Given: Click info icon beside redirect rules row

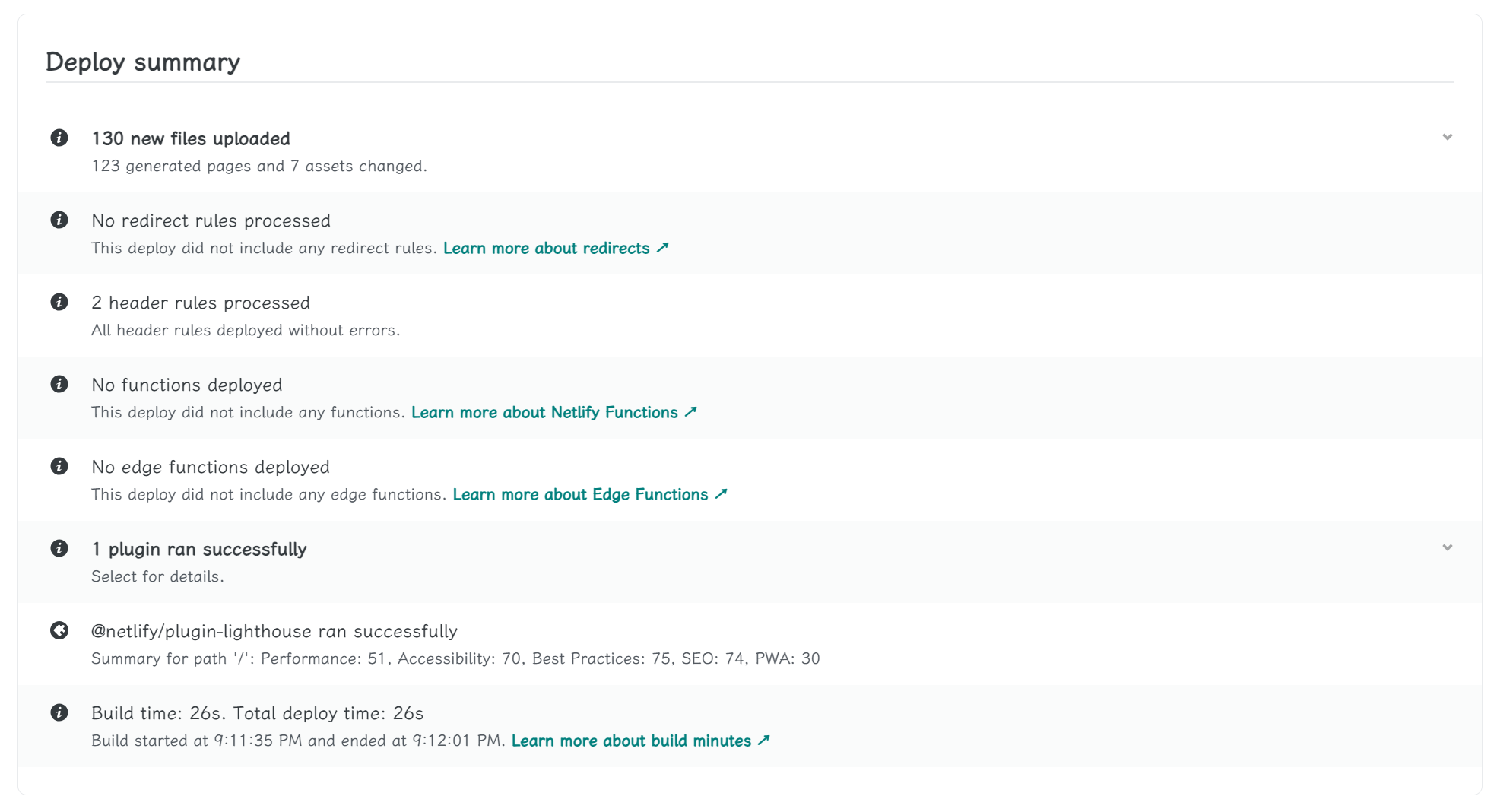Looking at the screenshot, I should [x=59, y=220].
